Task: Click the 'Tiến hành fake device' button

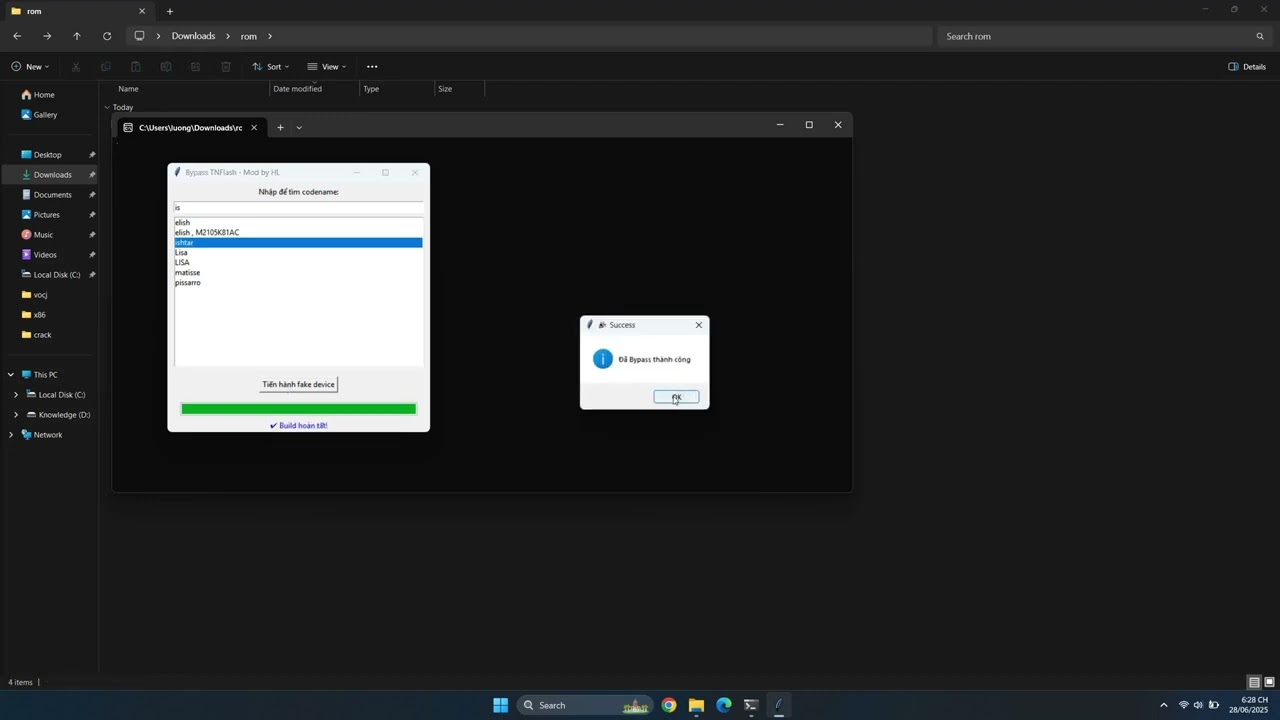Action: tap(298, 384)
